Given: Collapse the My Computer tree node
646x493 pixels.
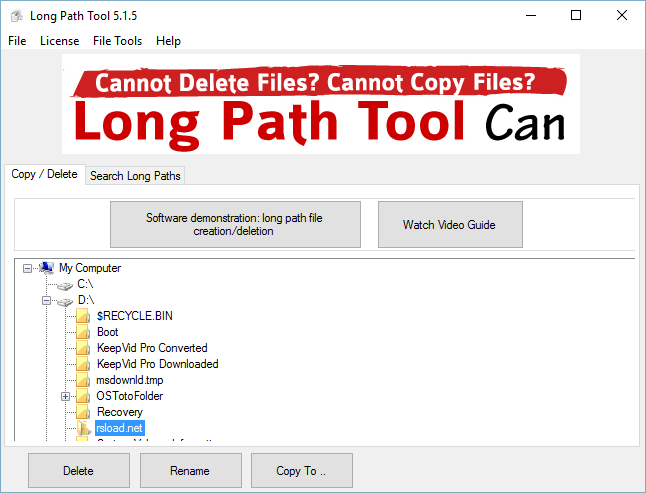Looking at the screenshot, I should (27, 269).
